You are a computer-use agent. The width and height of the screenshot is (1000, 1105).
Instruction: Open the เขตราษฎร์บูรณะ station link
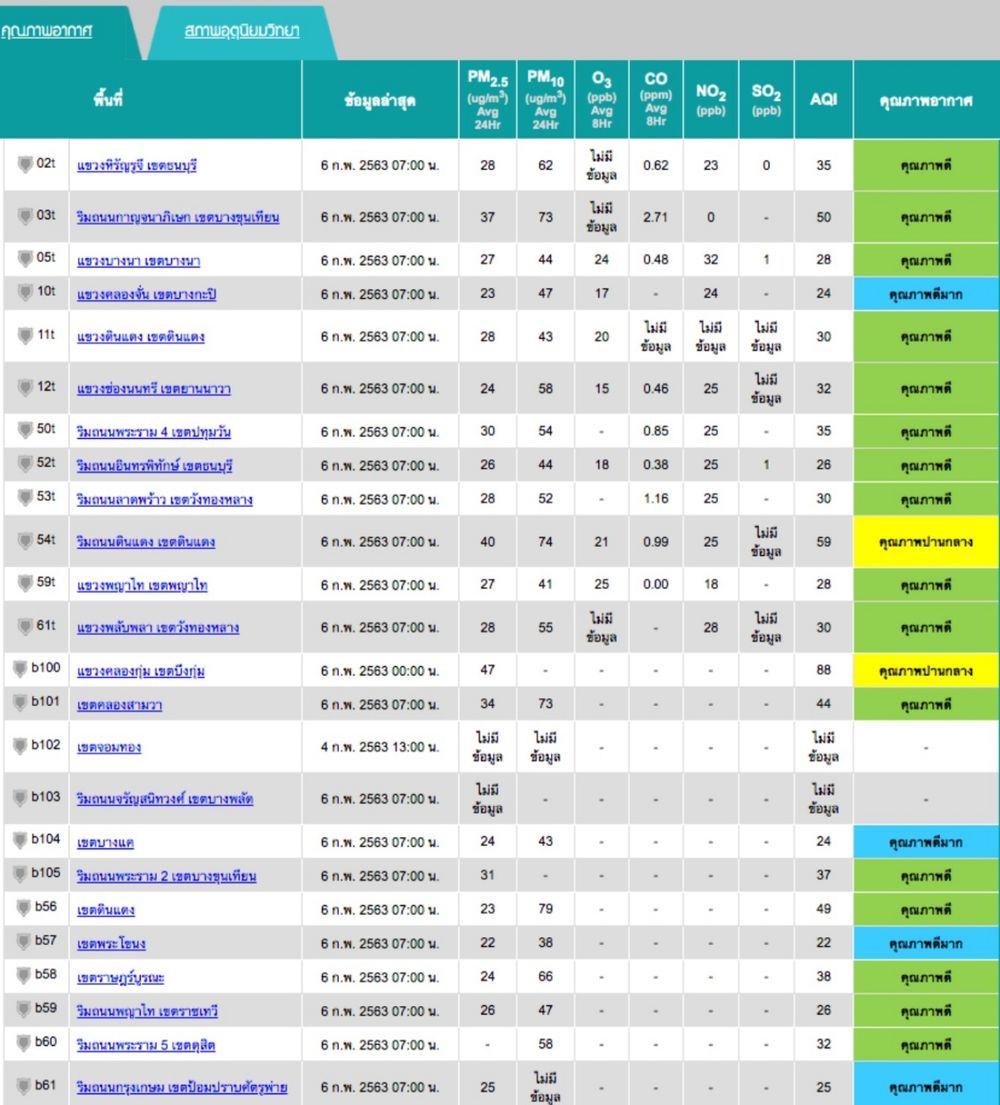[120, 977]
